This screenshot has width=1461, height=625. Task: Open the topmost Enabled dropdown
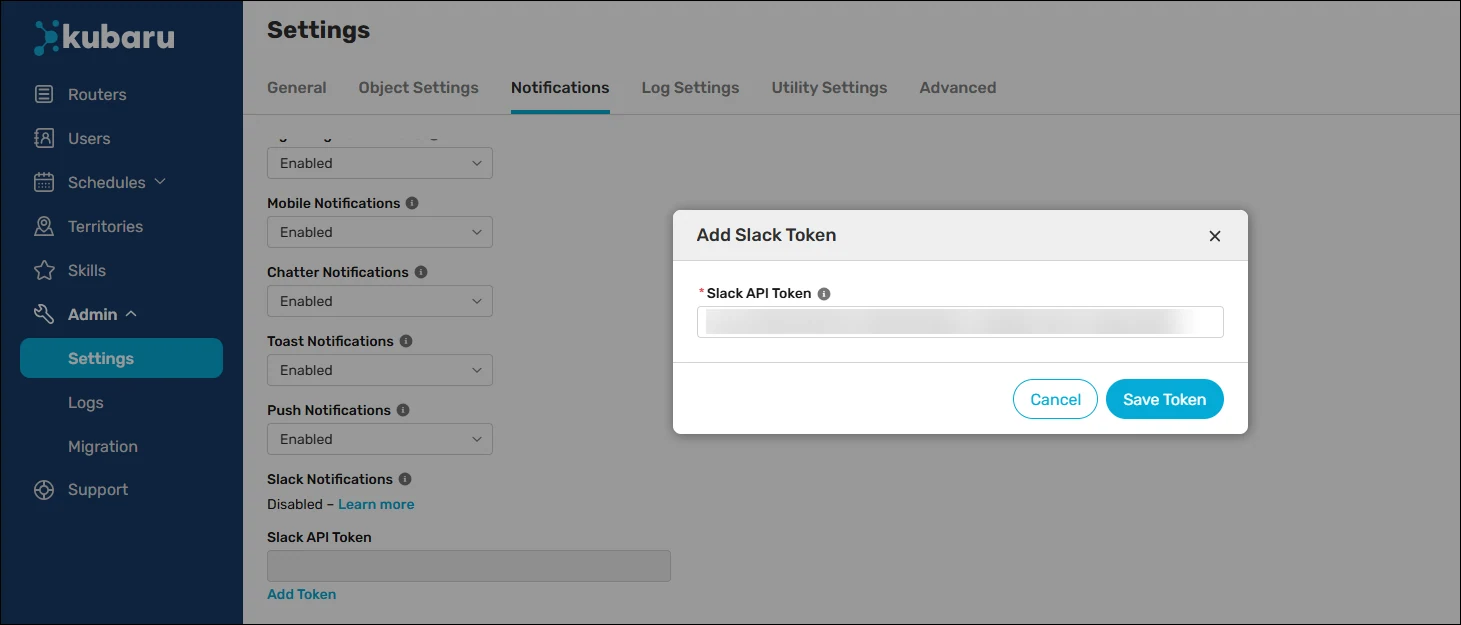[380, 163]
